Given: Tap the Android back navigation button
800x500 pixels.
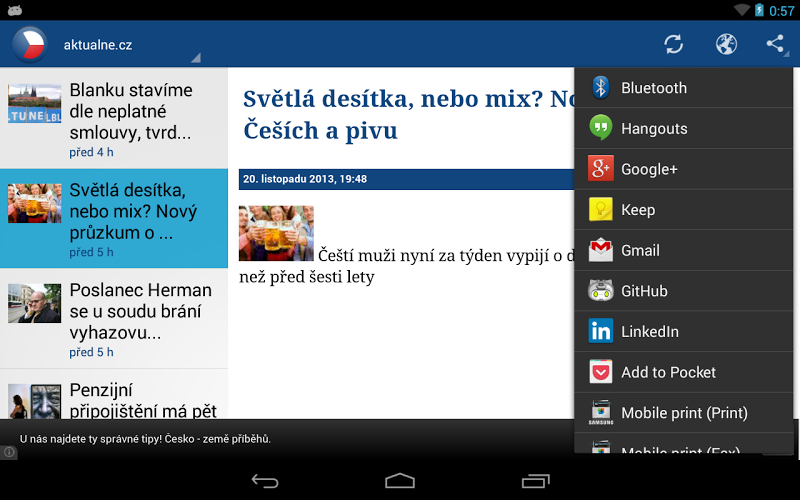Looking at the screenshot, I should (265, 481).
